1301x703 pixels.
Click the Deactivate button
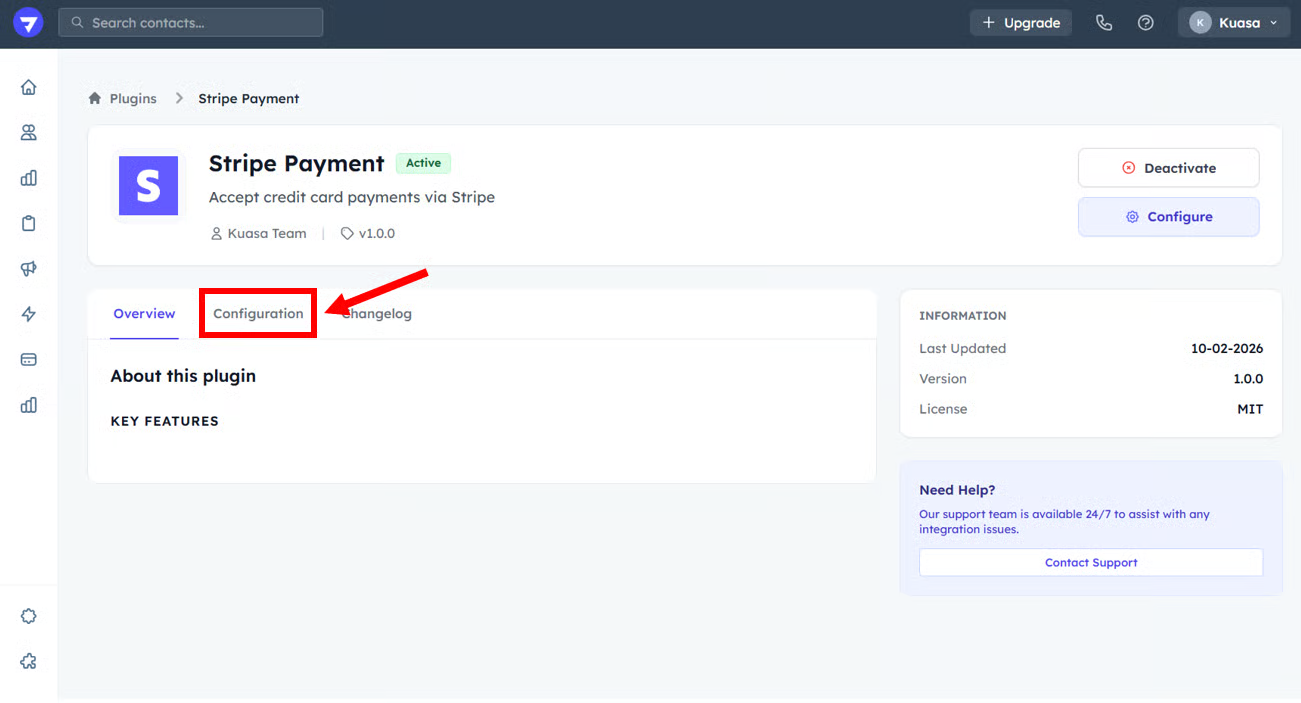[x=1168, y=168]
